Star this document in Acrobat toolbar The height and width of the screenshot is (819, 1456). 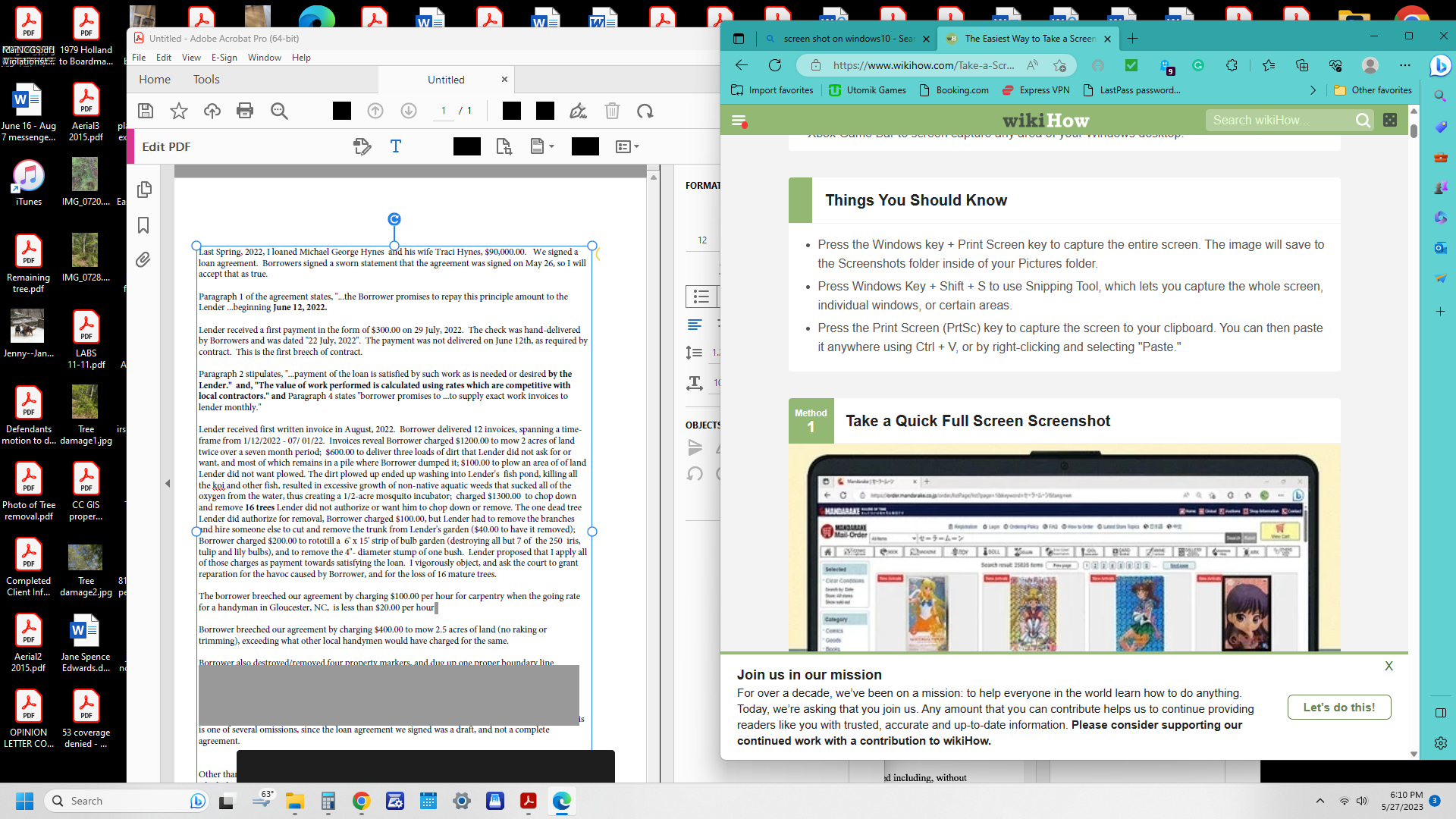tap(178, 111)
